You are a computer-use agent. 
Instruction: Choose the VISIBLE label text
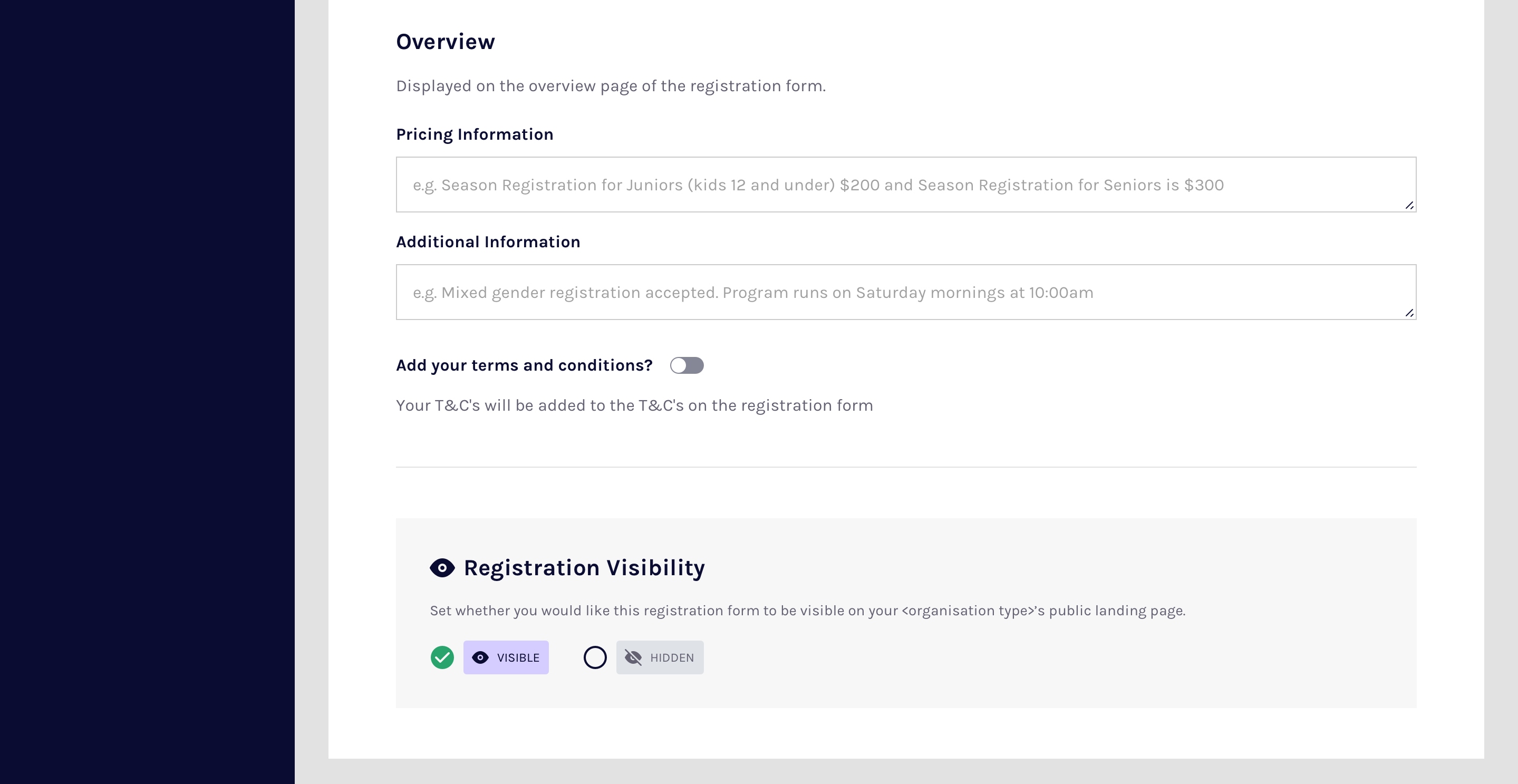pyautogui.click(x=518, y=657)
